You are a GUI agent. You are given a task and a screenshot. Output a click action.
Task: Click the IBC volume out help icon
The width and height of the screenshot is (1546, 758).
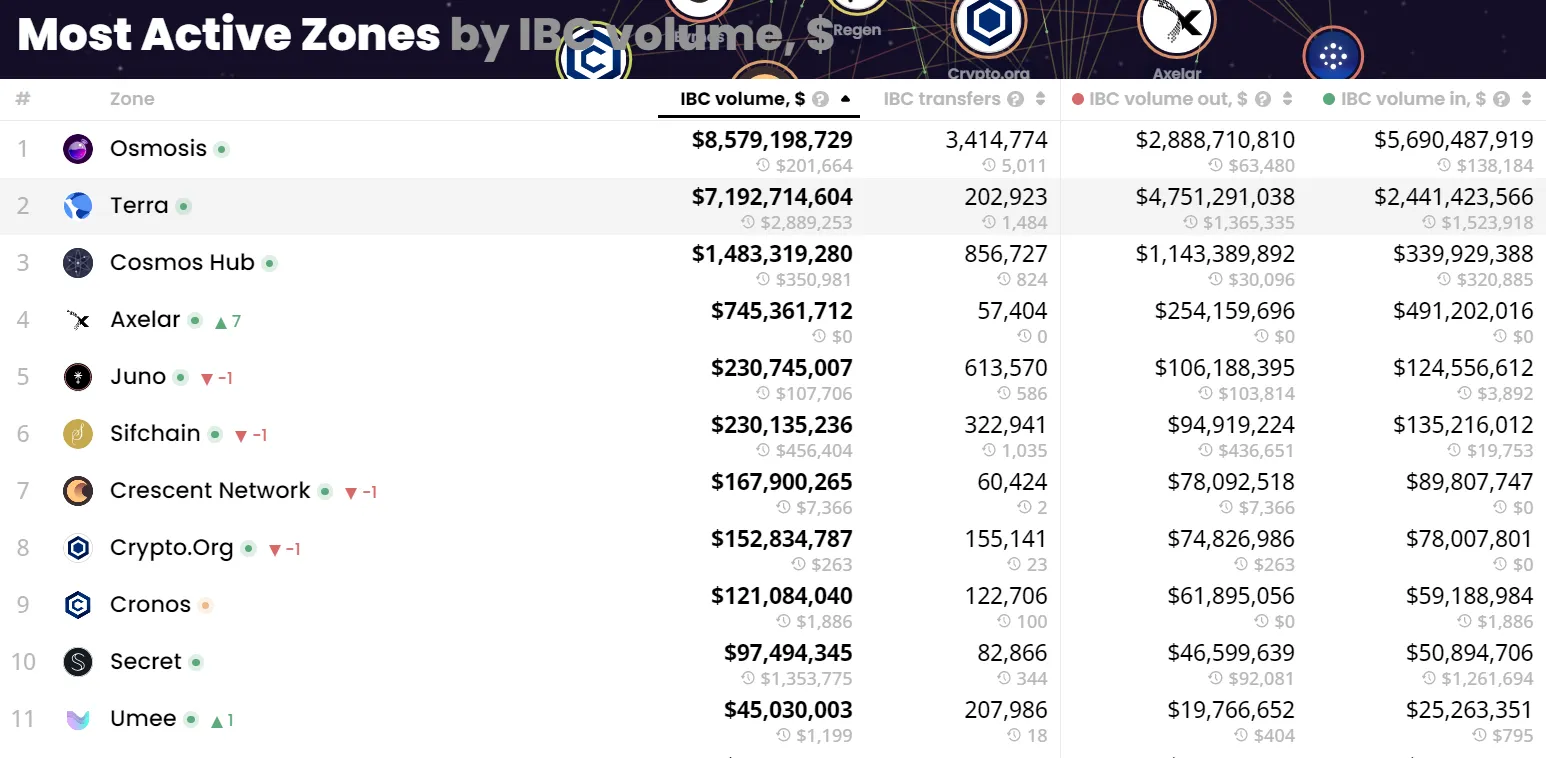(x=1263, y=99)
